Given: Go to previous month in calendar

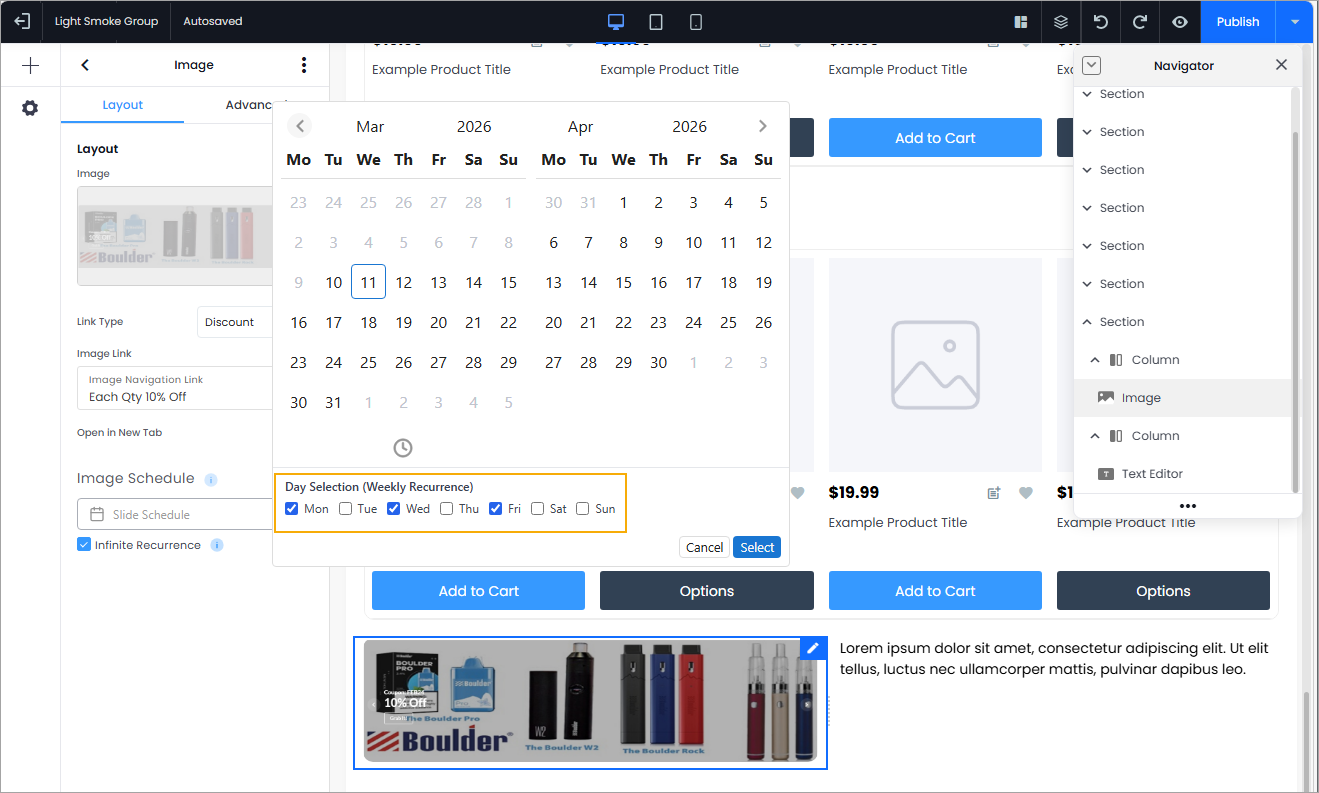Looking at the screenshot, I should coord(300,126).
